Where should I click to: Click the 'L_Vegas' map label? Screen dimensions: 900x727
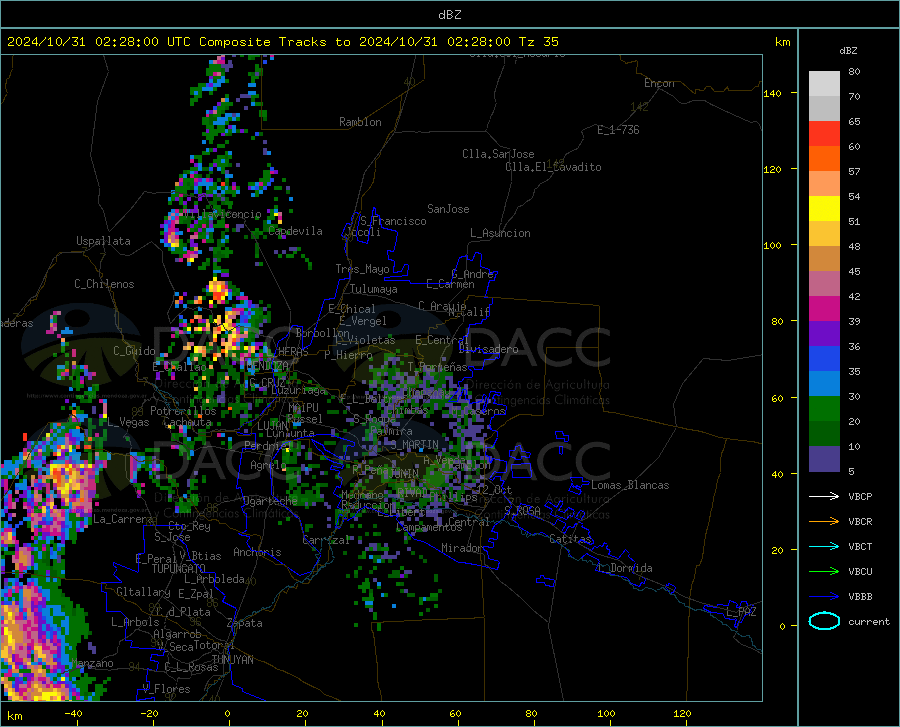coord(128,422)
